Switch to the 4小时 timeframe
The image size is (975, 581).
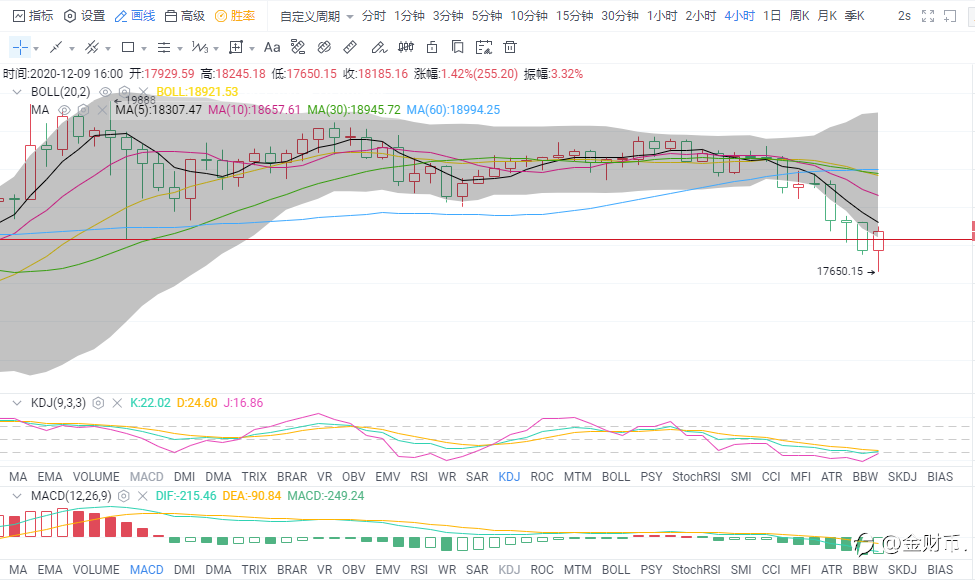[739, 16]
